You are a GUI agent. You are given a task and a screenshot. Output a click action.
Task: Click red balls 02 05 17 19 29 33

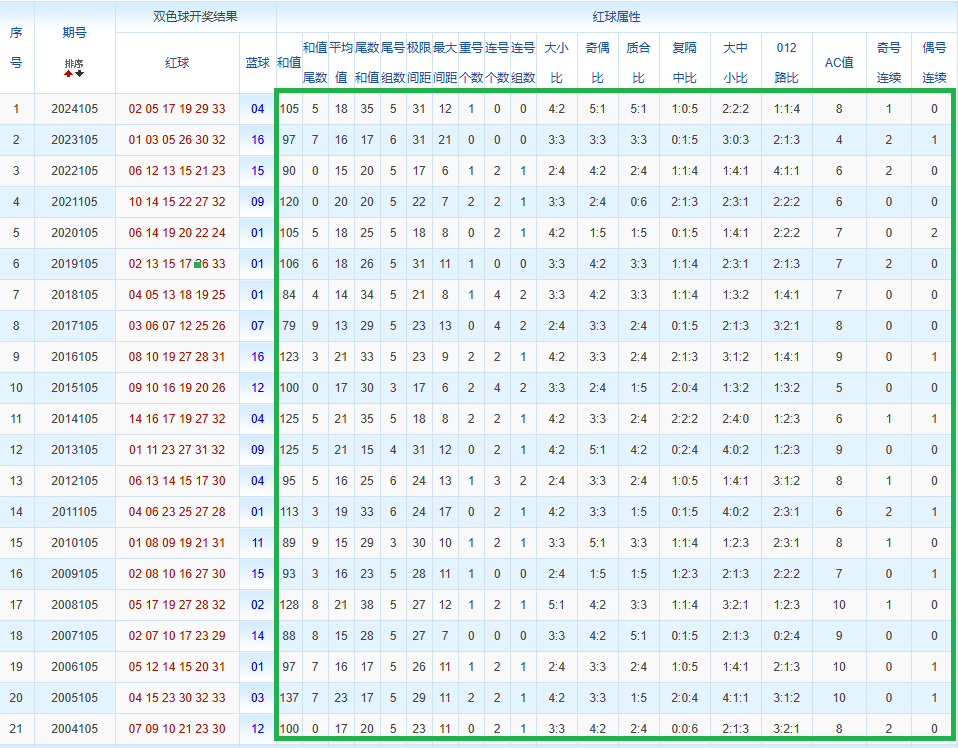(177, 109)
